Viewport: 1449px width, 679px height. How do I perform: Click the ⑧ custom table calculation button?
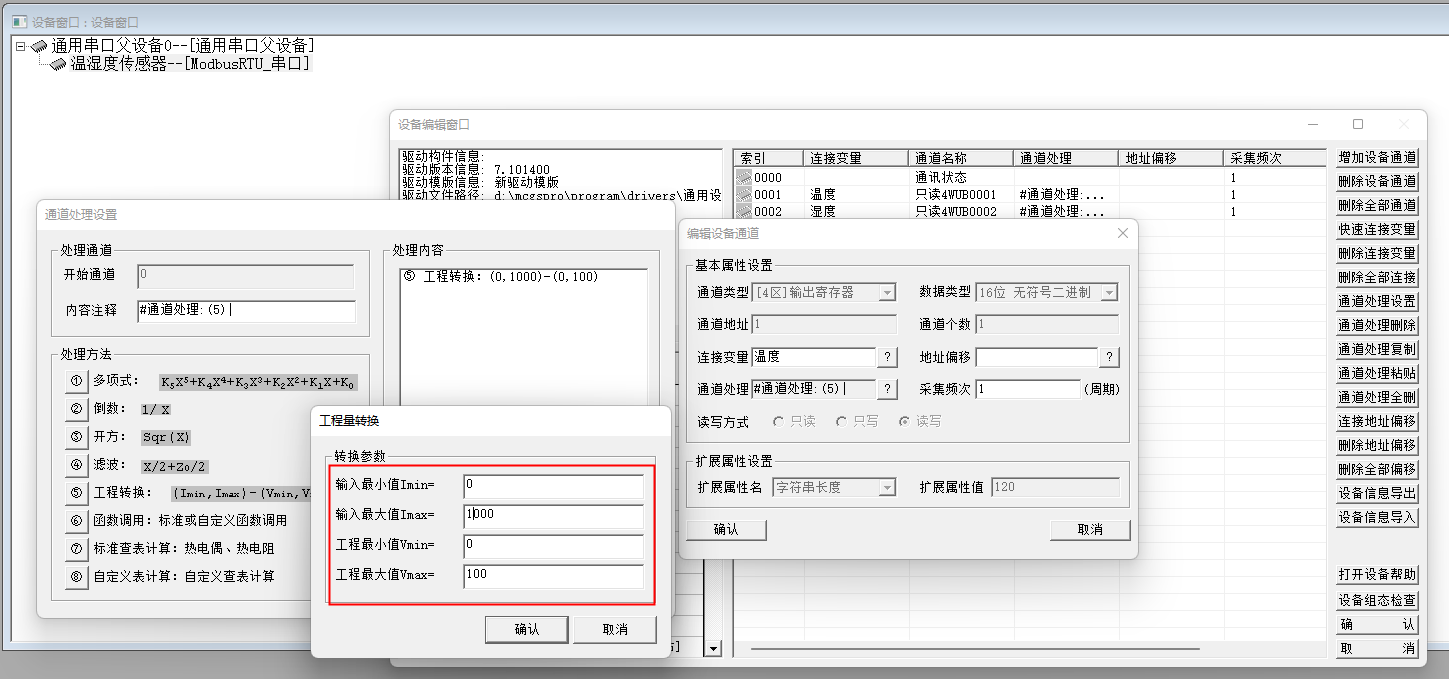[76, 577]
